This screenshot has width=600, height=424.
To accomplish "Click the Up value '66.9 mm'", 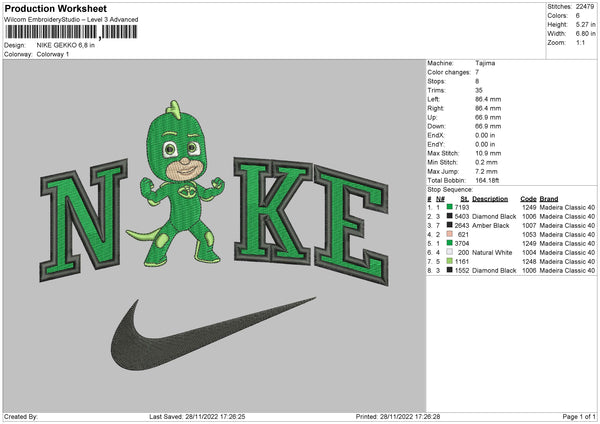I will 488,117.
